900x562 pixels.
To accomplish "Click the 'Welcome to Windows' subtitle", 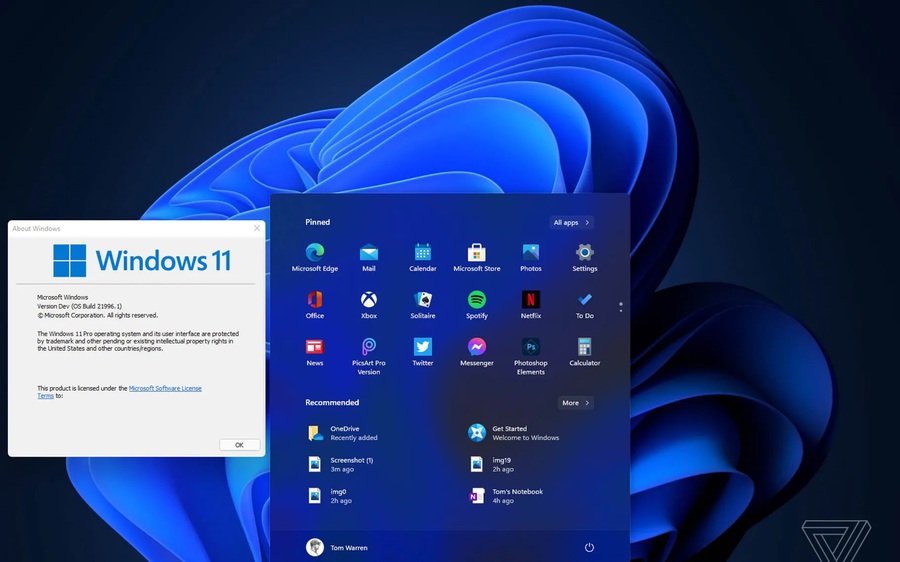I will coord(525,438).
